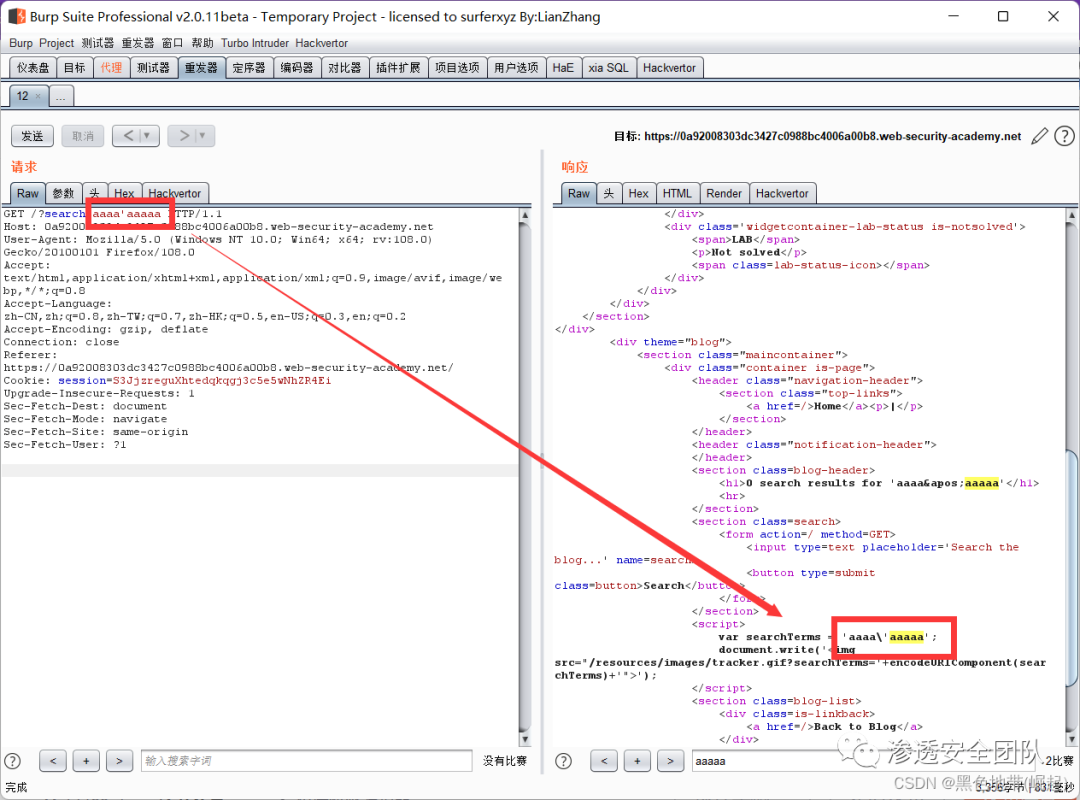Switch to the 代理 tab
This screenshot has width=1080, height=800.
[111, 68]
